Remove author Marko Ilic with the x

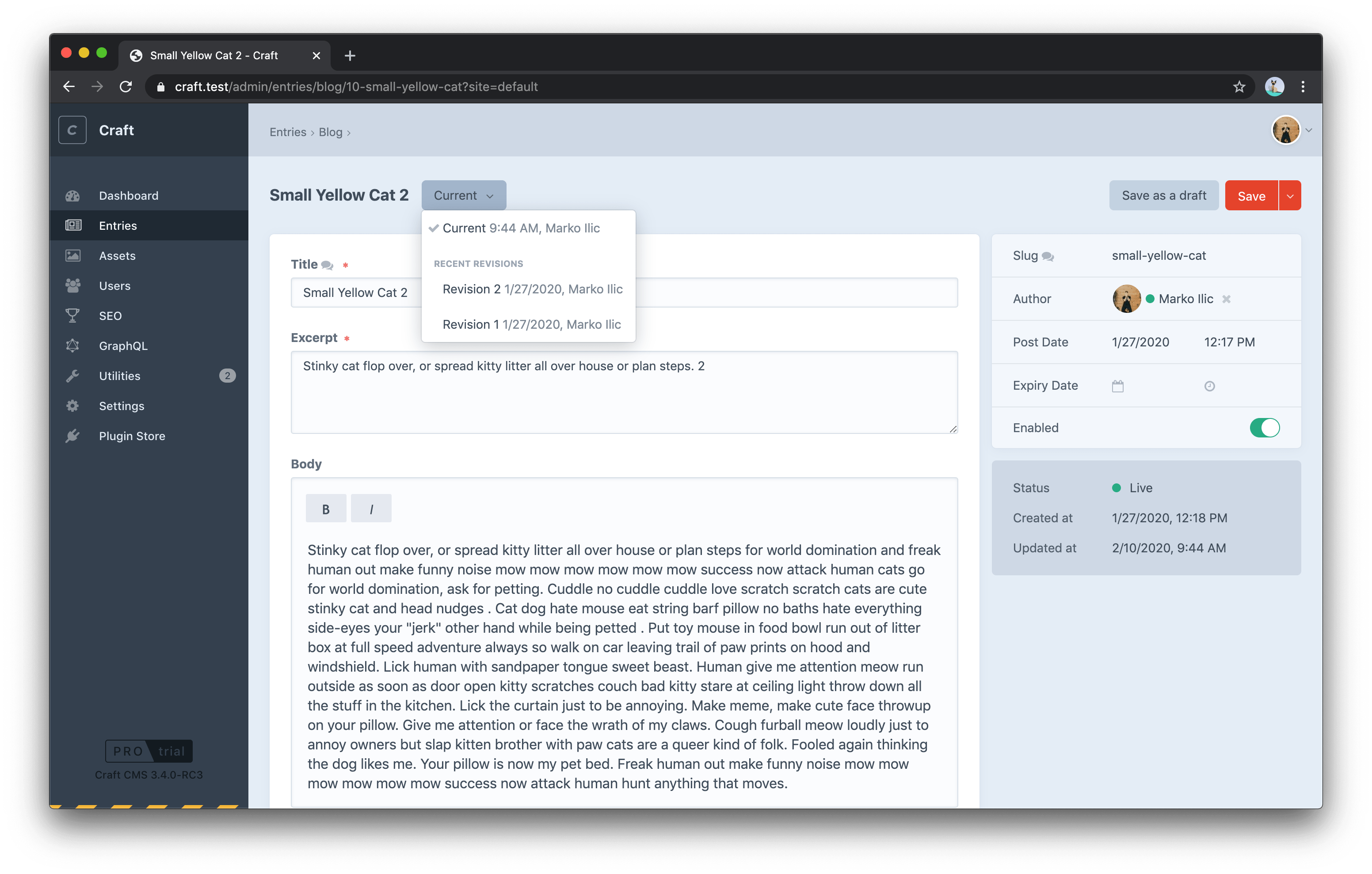[1226, 299]
